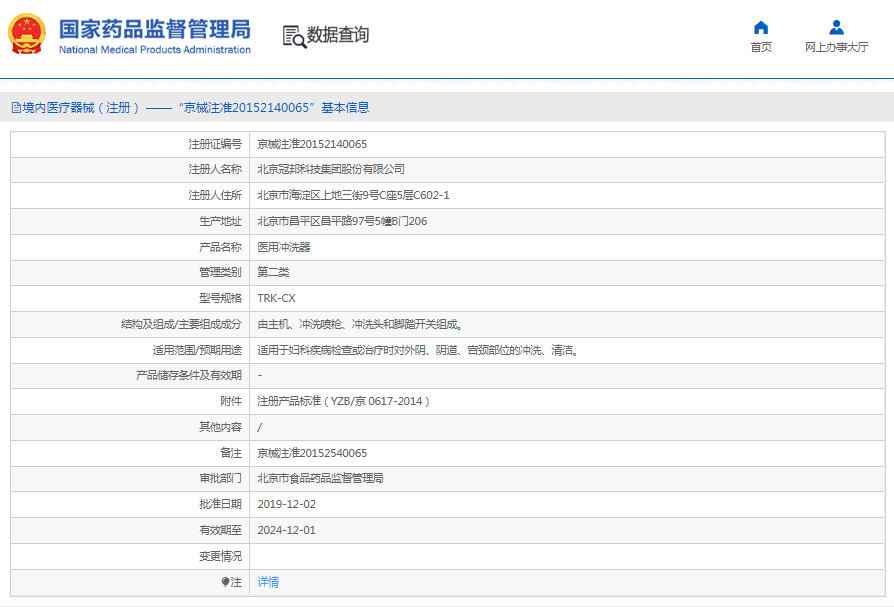This screenshot has width=894, height=607.
Task: Click the 数据查询 magnifier document icon
Action: point(294,36)
